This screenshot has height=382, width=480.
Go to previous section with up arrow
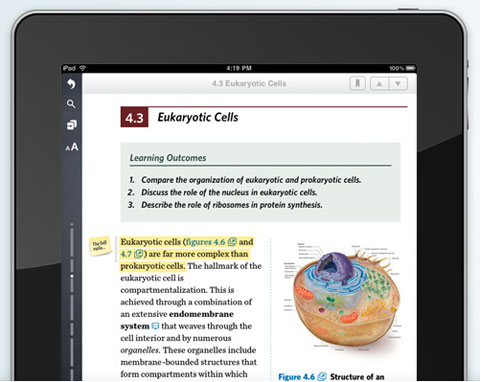click(379, 83)
